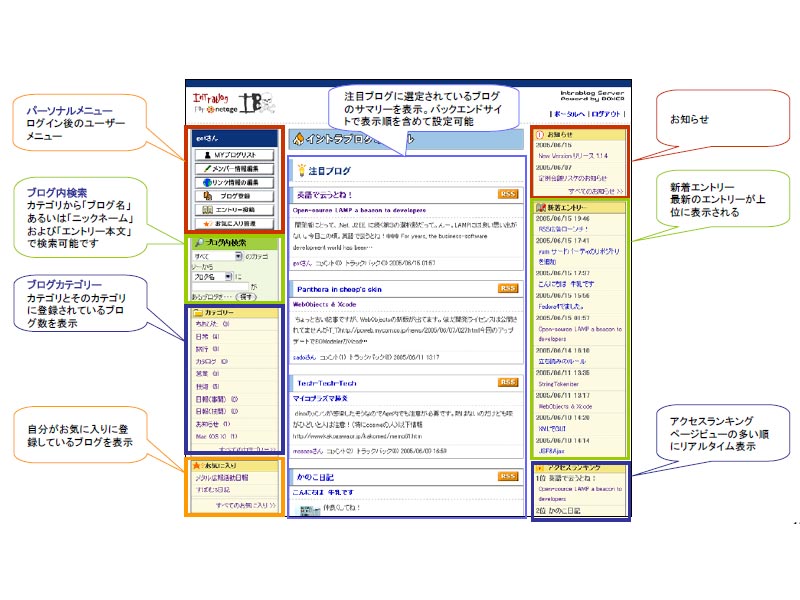Open the StringTokenizer new entry
The width and height of the screenshot is (800, 600).
click(558, 384)
